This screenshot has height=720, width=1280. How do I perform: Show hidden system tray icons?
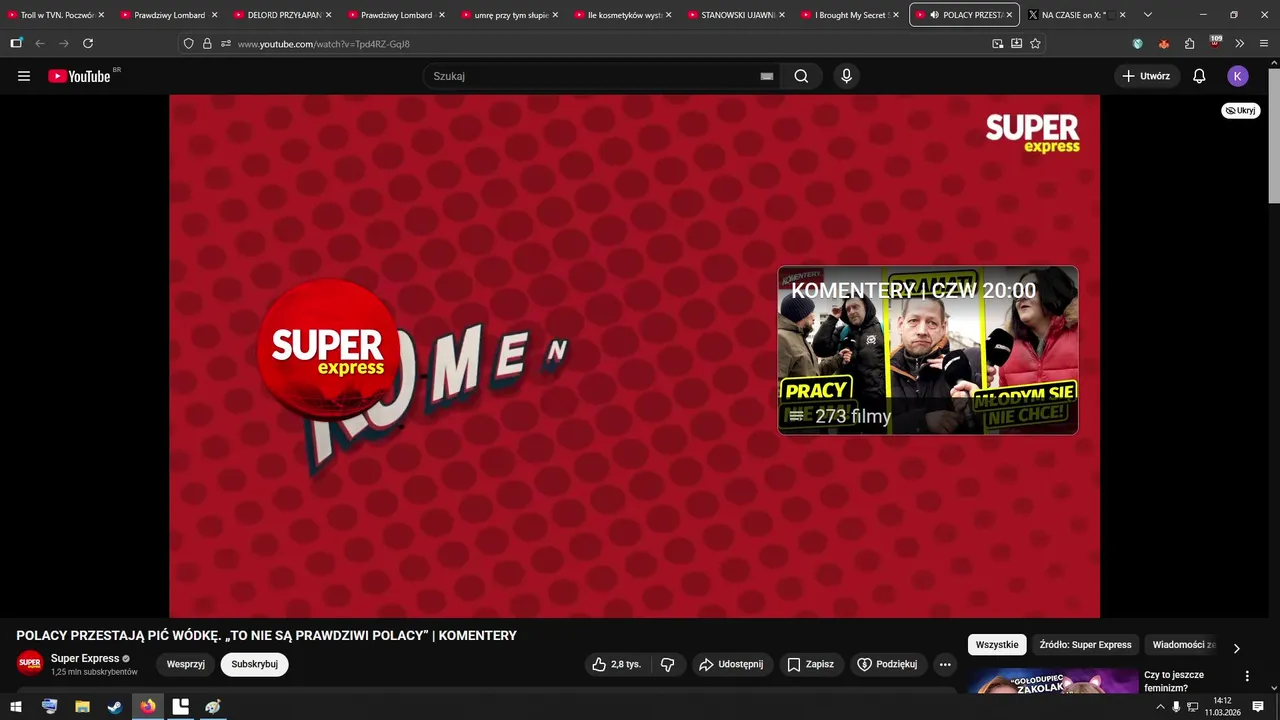(1160, 707)
